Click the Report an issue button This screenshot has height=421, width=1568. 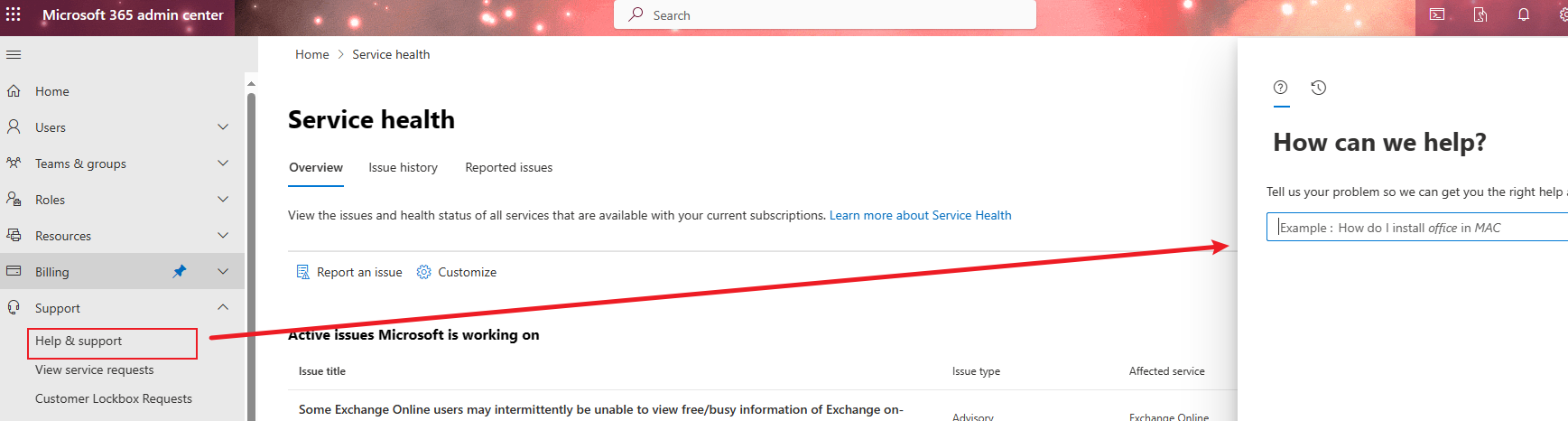coord(349,272)
